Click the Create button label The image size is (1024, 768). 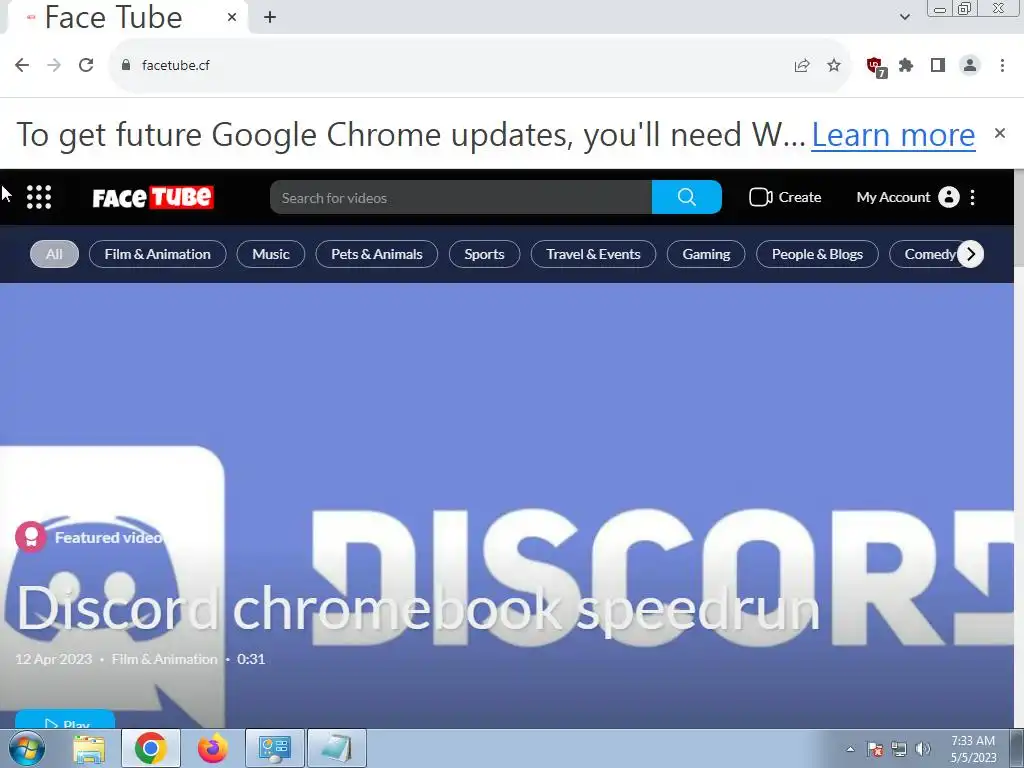pos(799,197)
